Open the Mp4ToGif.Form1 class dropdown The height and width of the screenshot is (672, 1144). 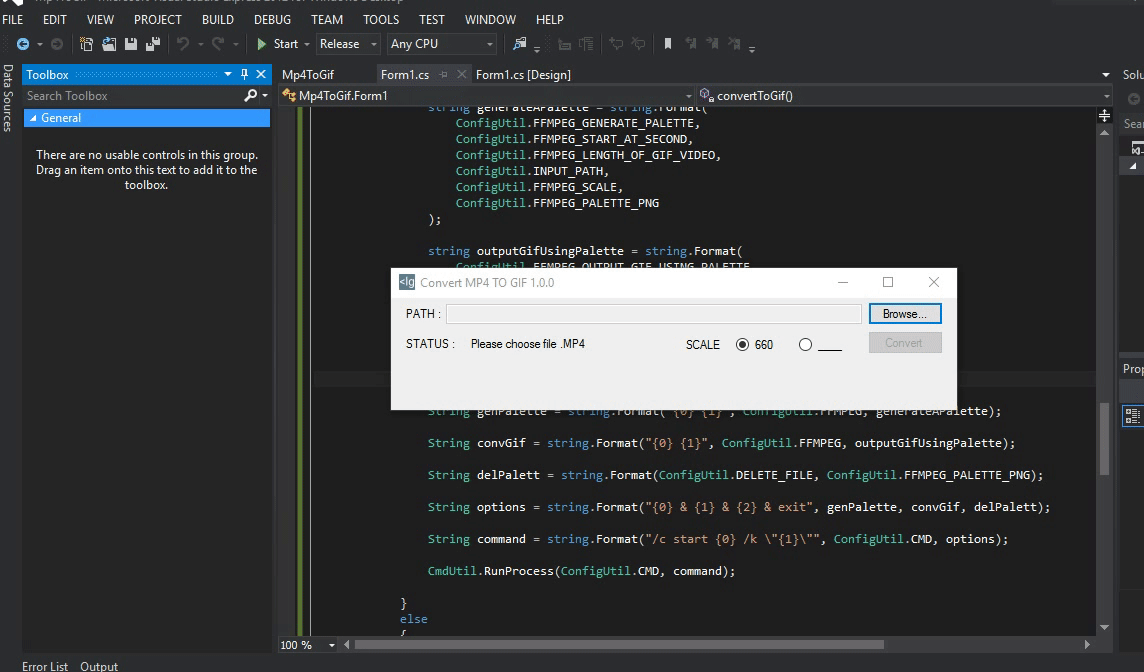coord(689,96)
